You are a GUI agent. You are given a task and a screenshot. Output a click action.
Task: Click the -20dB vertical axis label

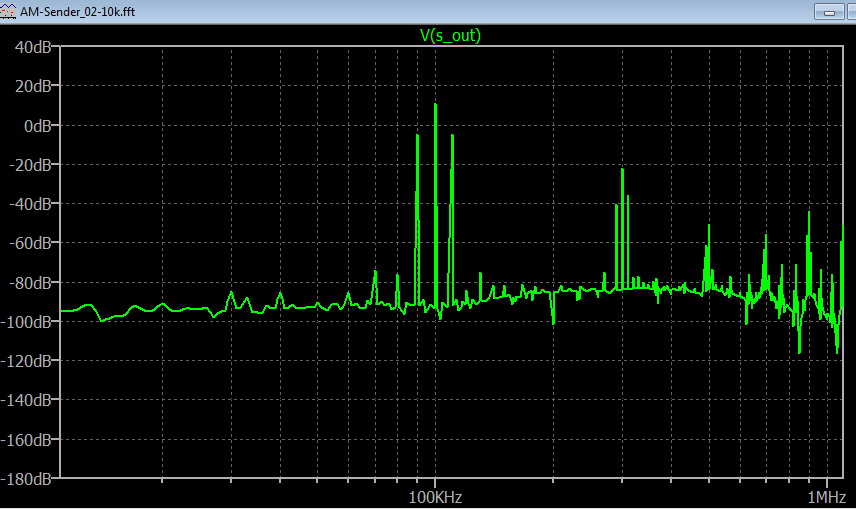pyautogui.click(x=33, y=165)
